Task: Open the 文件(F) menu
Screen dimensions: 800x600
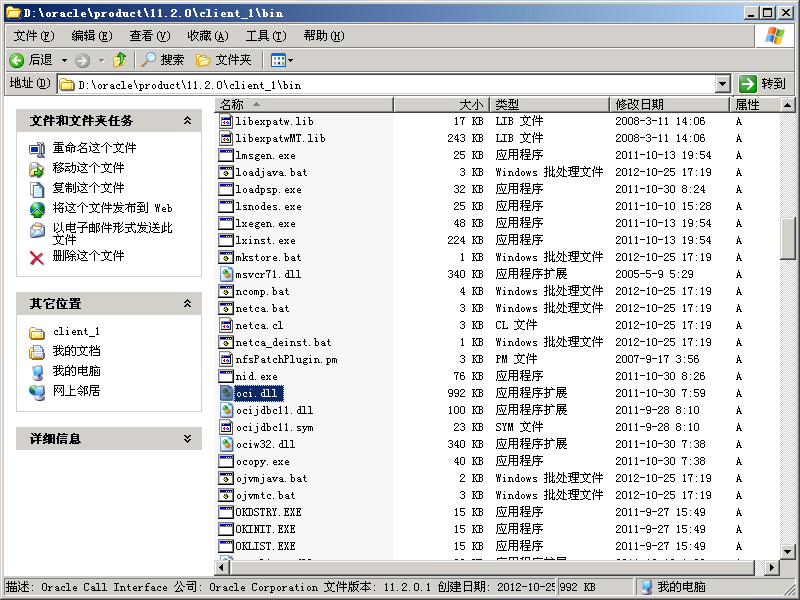Action: (34, 36)
